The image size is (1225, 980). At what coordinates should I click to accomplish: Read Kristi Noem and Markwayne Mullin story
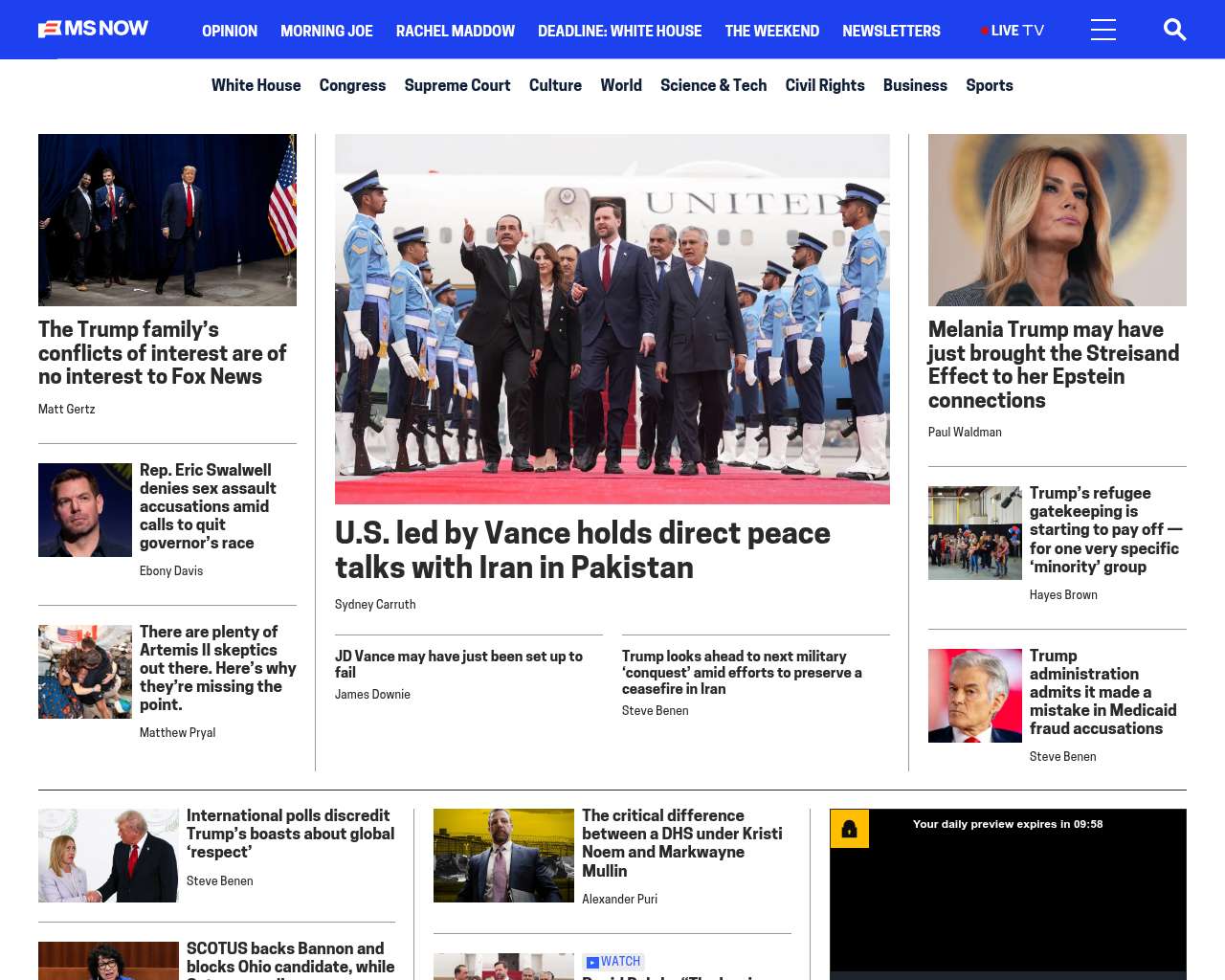pos(682,843)
